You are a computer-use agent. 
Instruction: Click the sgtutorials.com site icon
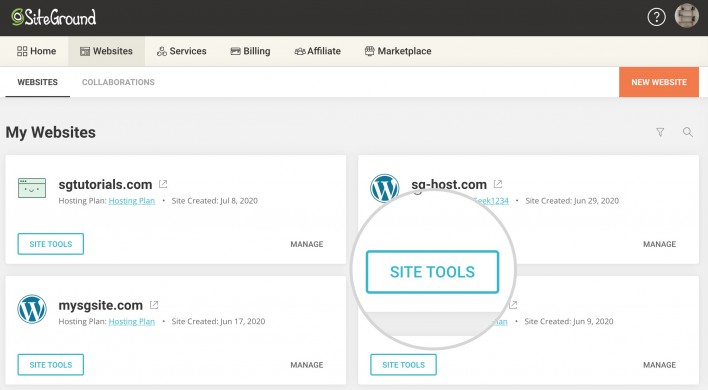click(32, 188)
